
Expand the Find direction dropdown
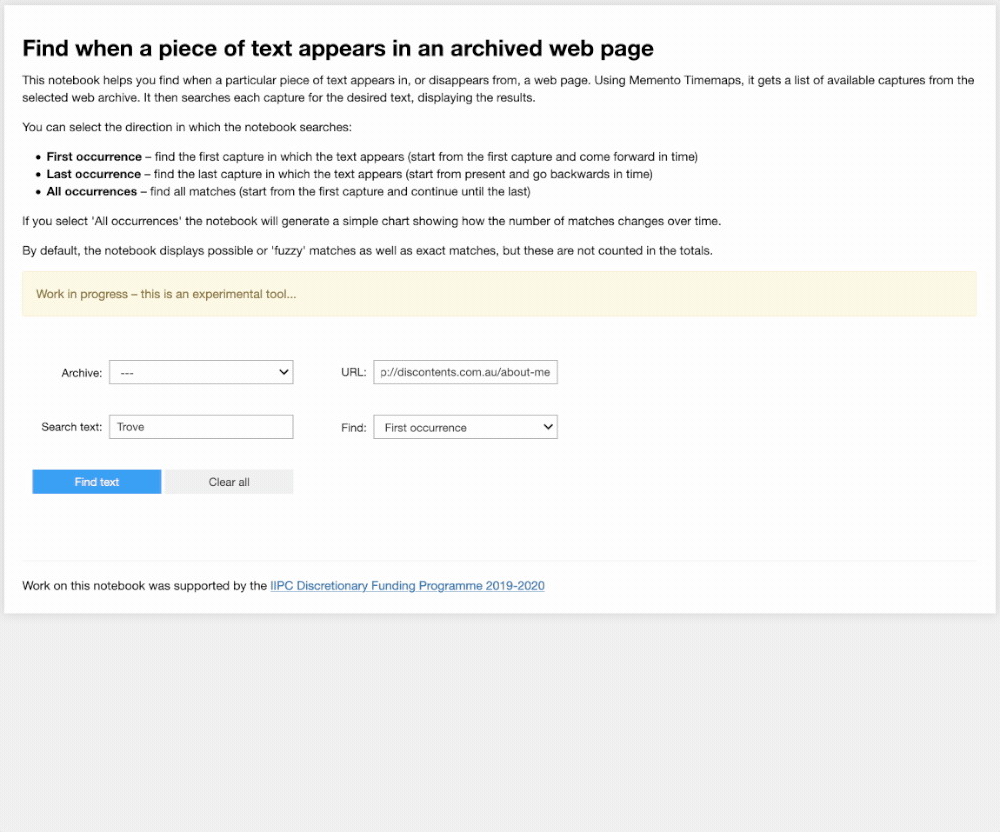(x=465, y=427)
